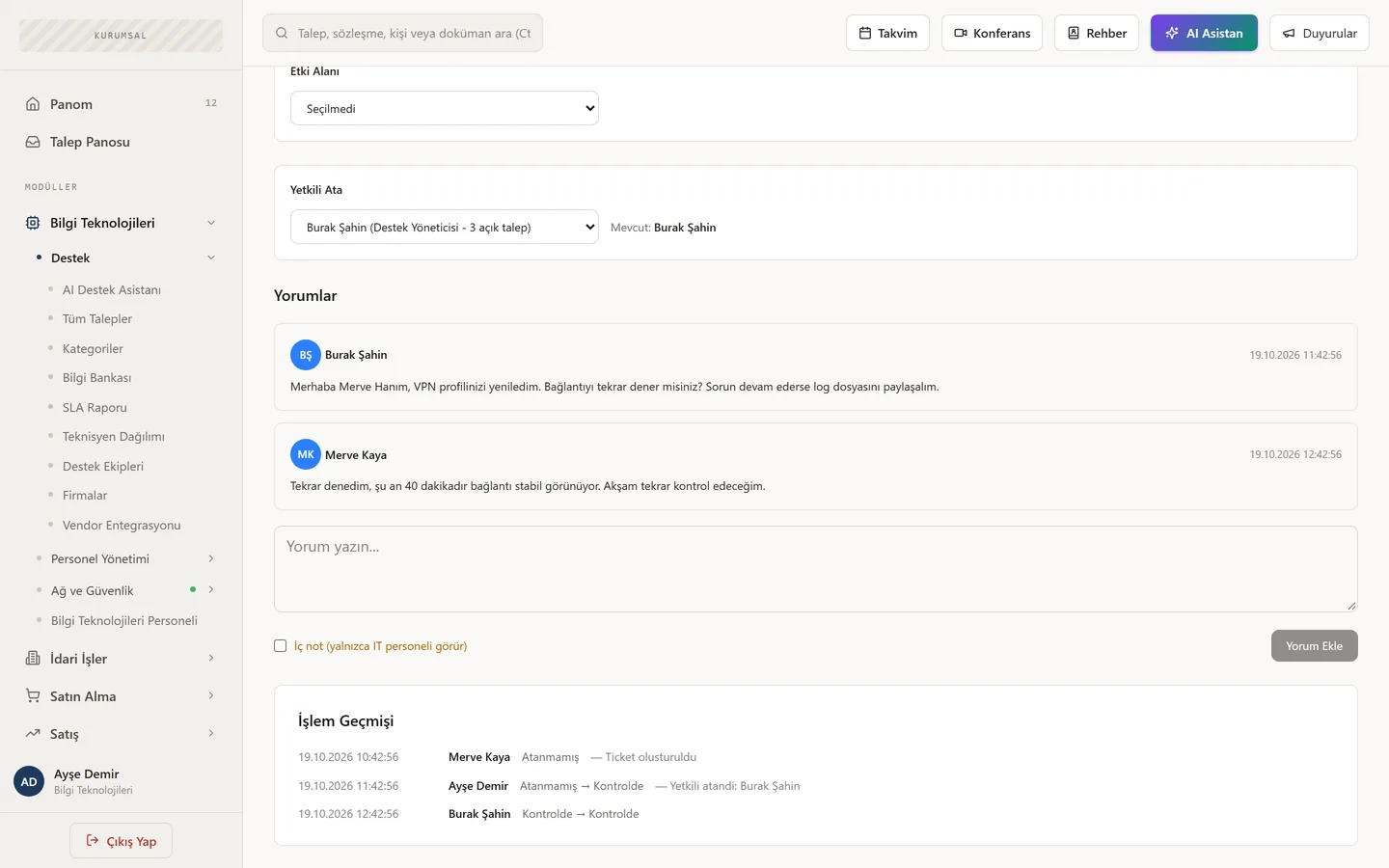The image size is (1389, 868).
Task: Open the Yetkili Ata dropdown
Action: [x=445, y=227]
